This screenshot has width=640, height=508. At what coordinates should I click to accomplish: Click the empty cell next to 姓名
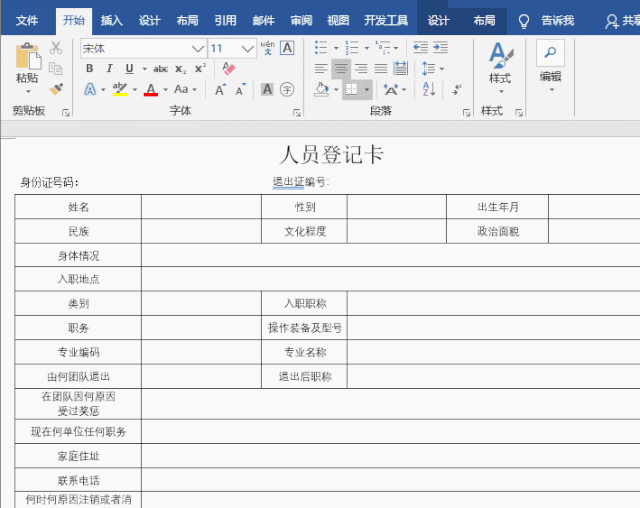[201, 207]
